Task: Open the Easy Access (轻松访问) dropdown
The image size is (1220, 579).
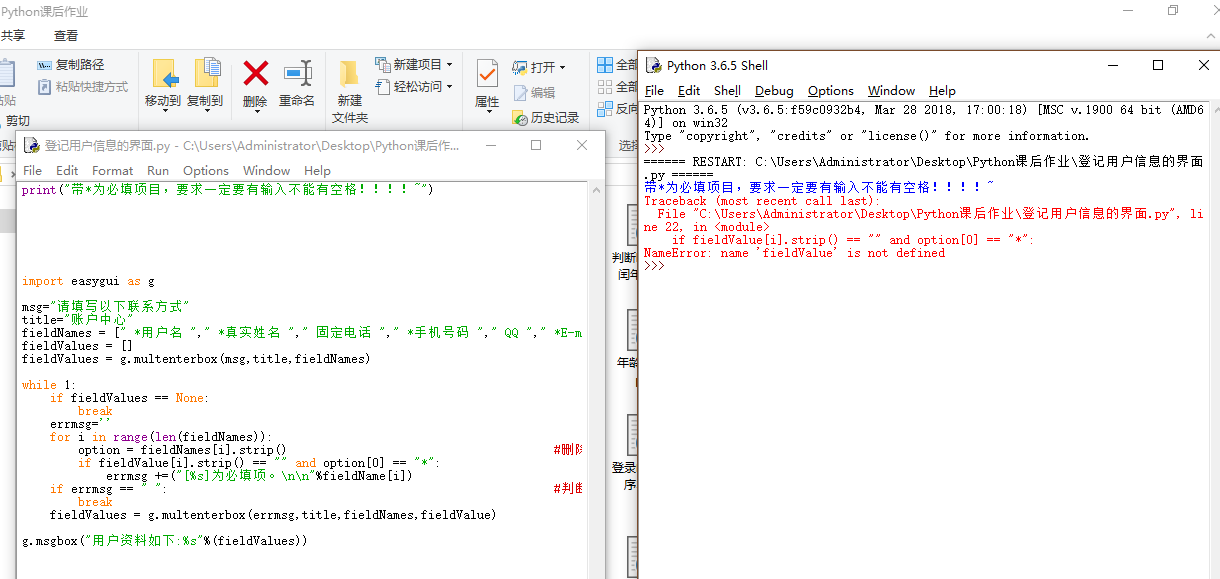Action: point(414,87)
